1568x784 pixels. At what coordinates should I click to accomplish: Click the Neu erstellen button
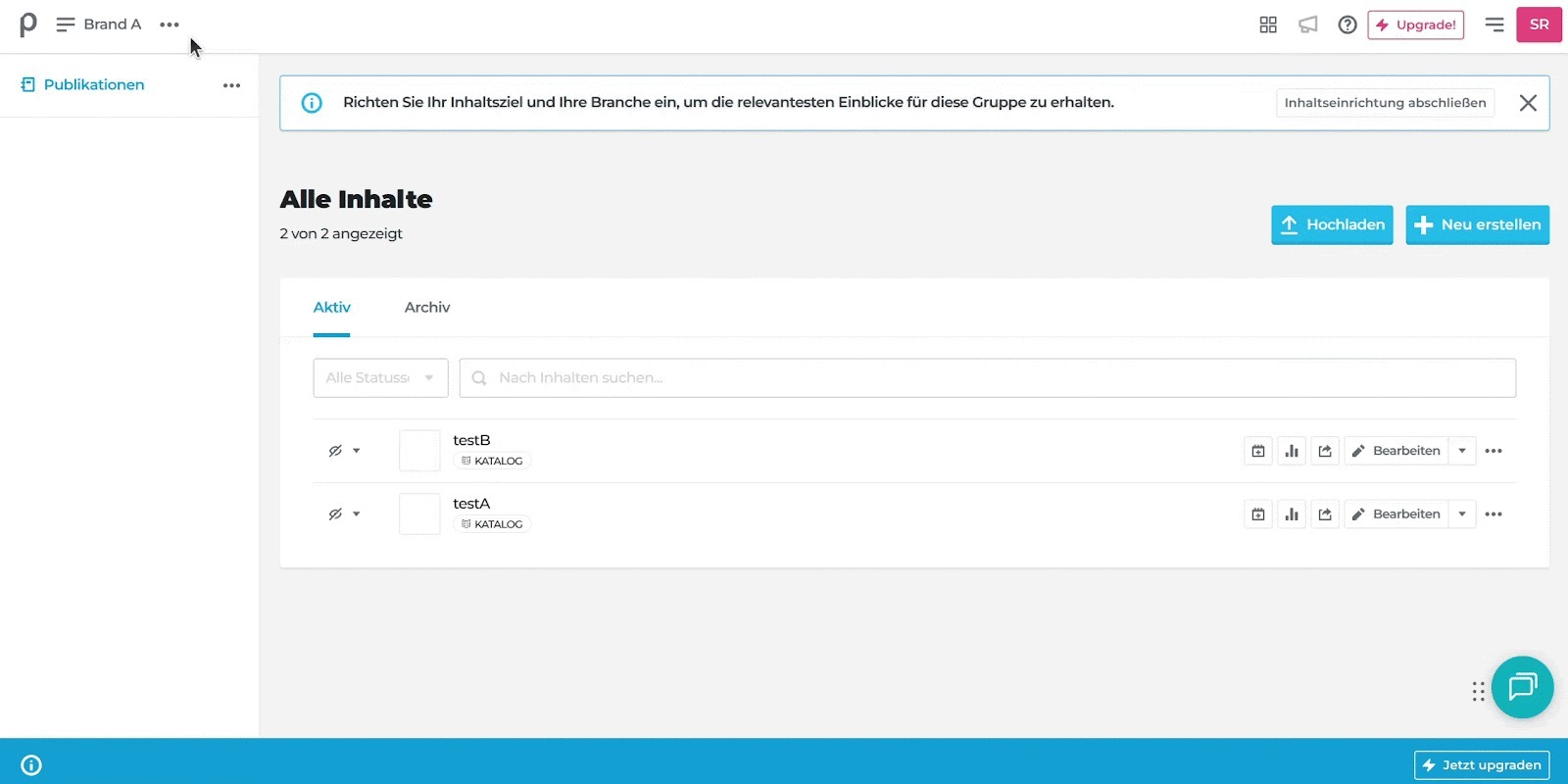pos(1477,224)
